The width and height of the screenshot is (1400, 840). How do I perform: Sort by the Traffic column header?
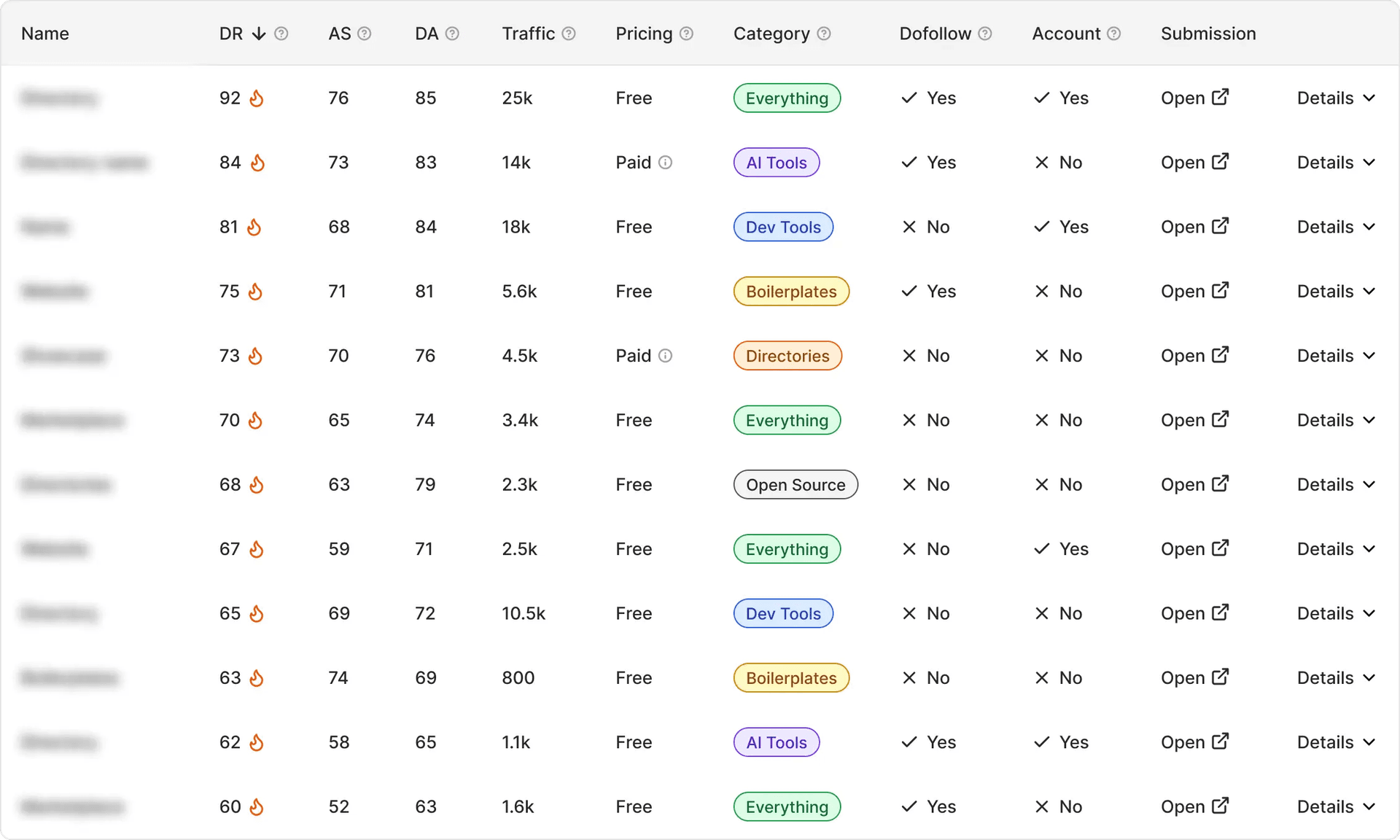pos(529,34)
